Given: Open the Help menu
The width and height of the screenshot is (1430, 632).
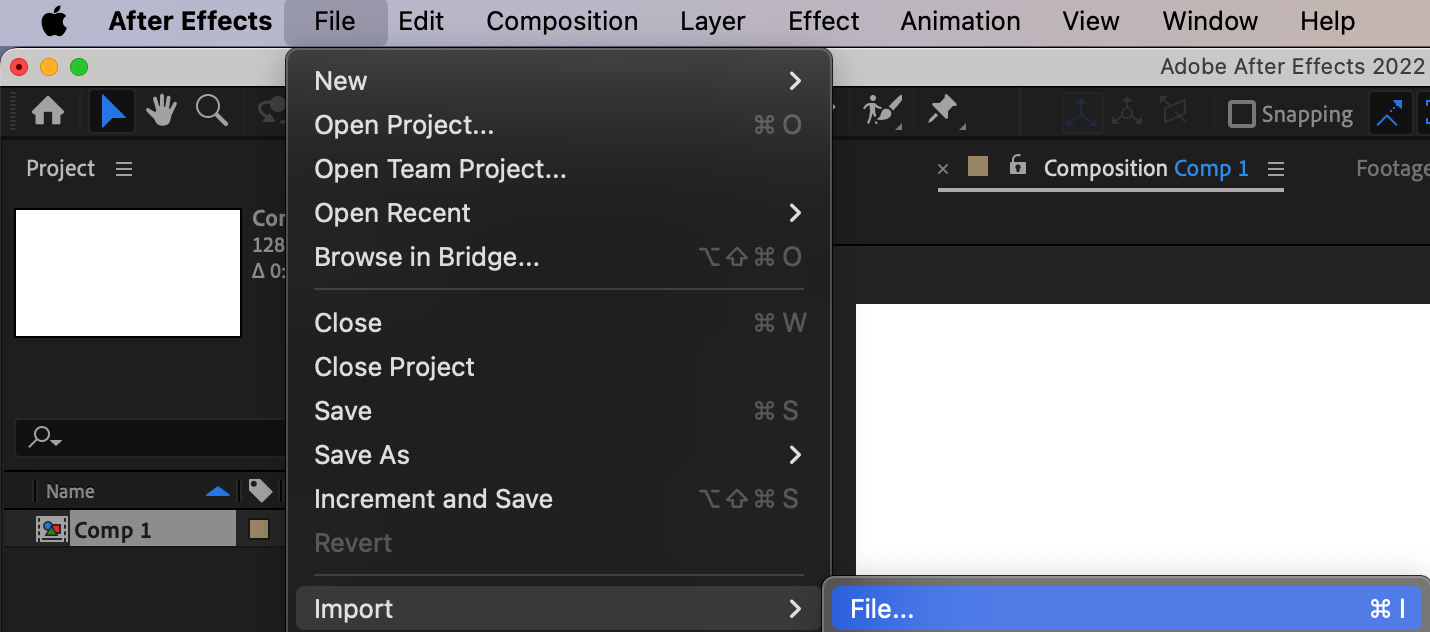Looking at the screenshot, I should tap(1328, 21).
